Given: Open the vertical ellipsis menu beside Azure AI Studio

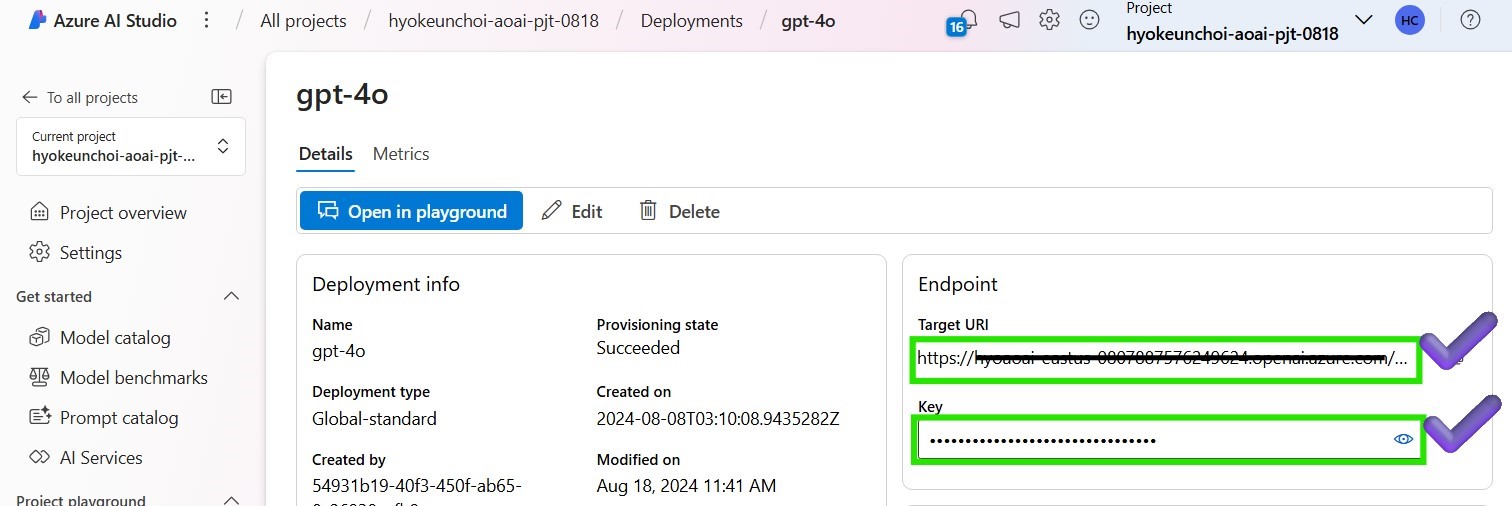Looking at the screenshot, I should click(x=207, y=20).
